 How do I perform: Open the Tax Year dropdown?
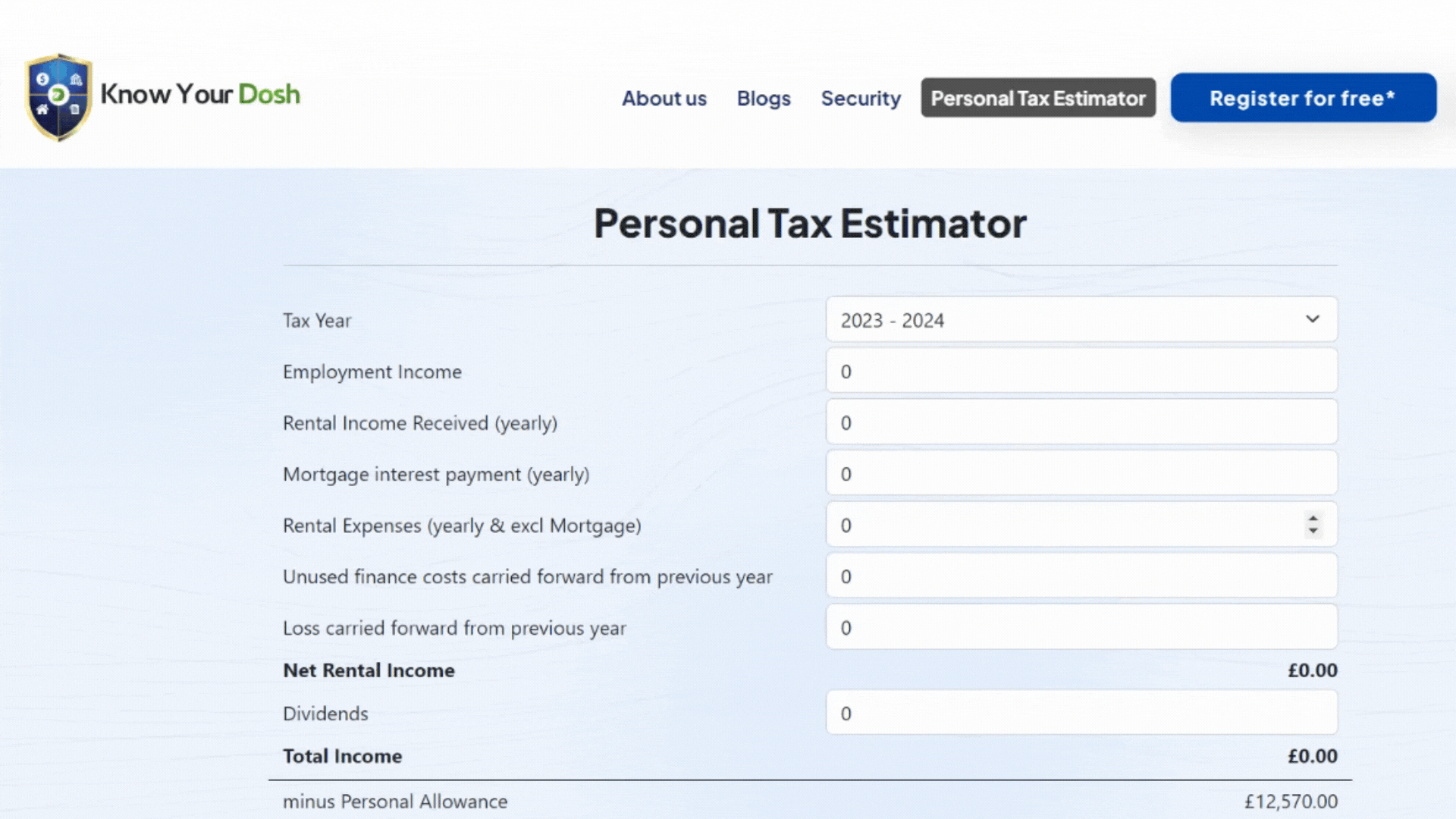(x=1062, y=320)
